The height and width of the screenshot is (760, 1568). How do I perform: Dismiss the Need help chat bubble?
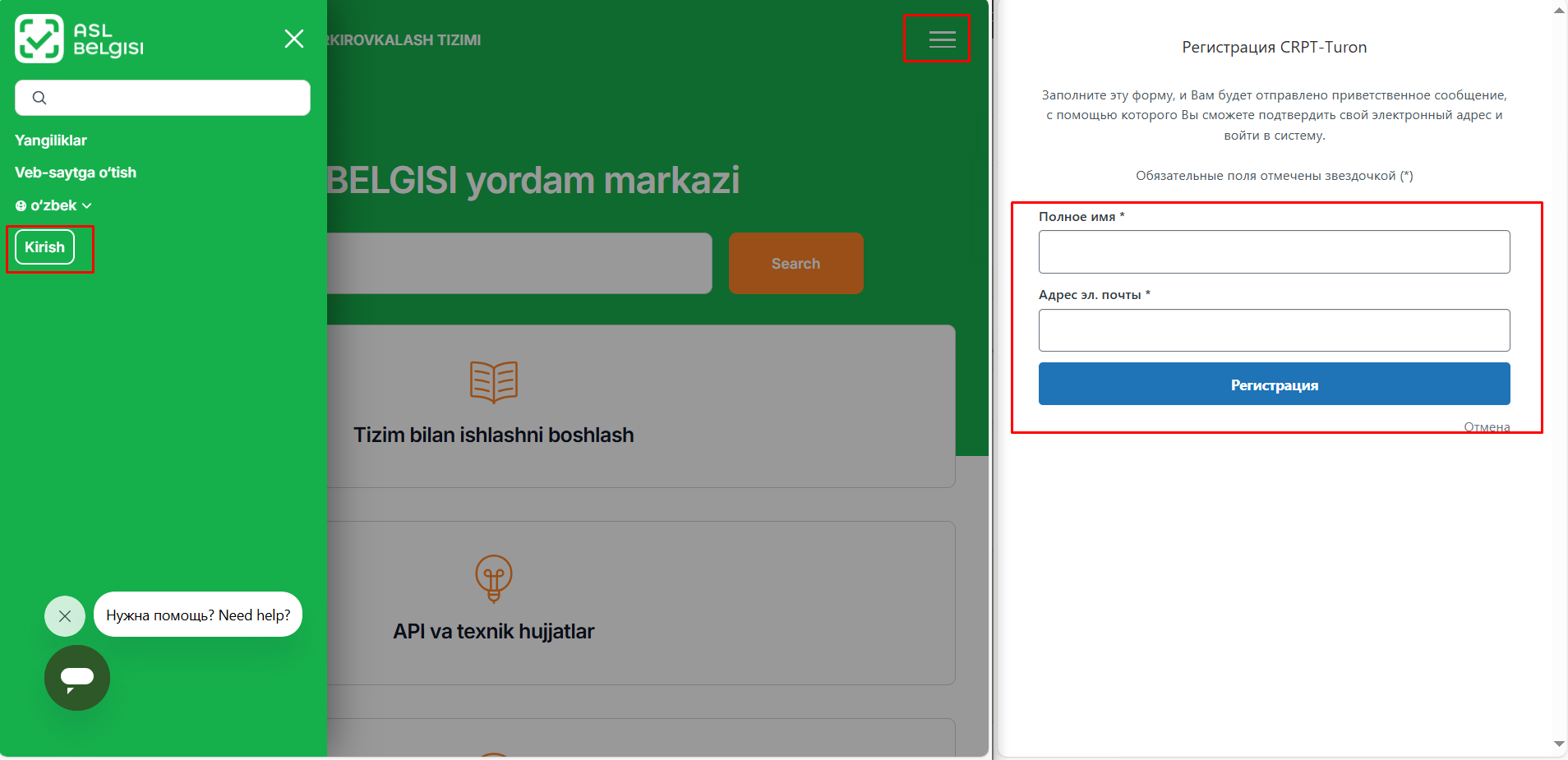[x=65, y=616]
